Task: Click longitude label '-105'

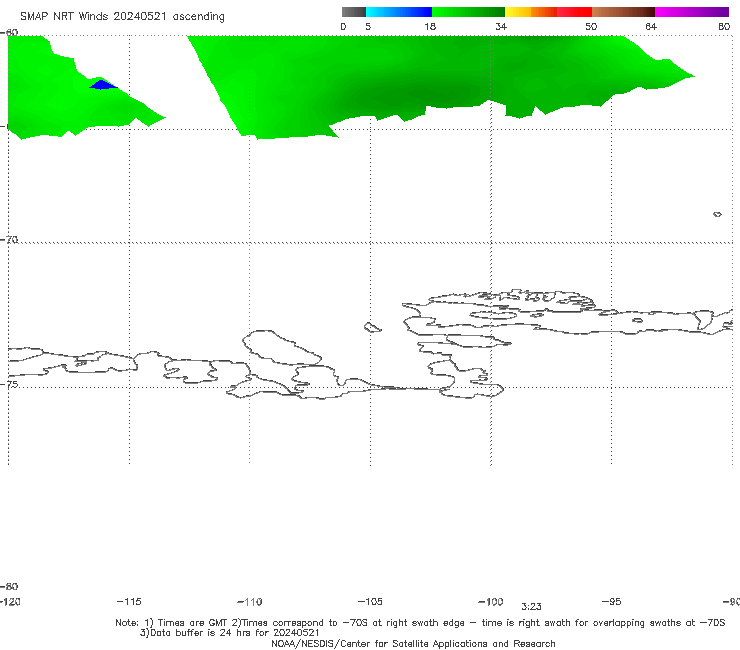Action: point(370,601)
